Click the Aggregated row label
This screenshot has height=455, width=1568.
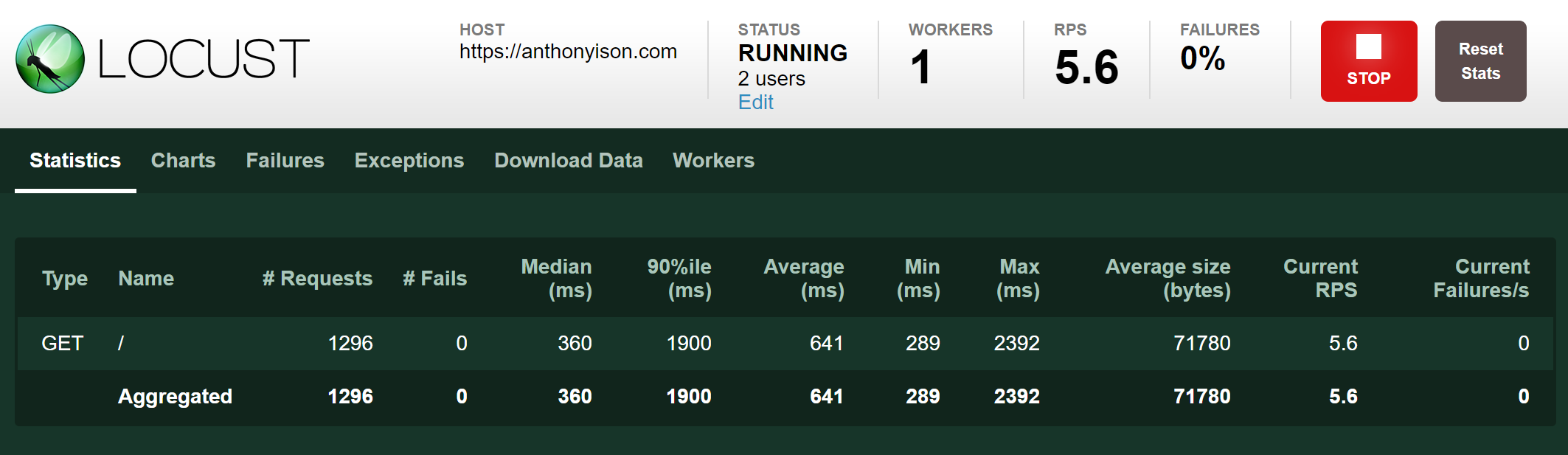tap(175, 397)
